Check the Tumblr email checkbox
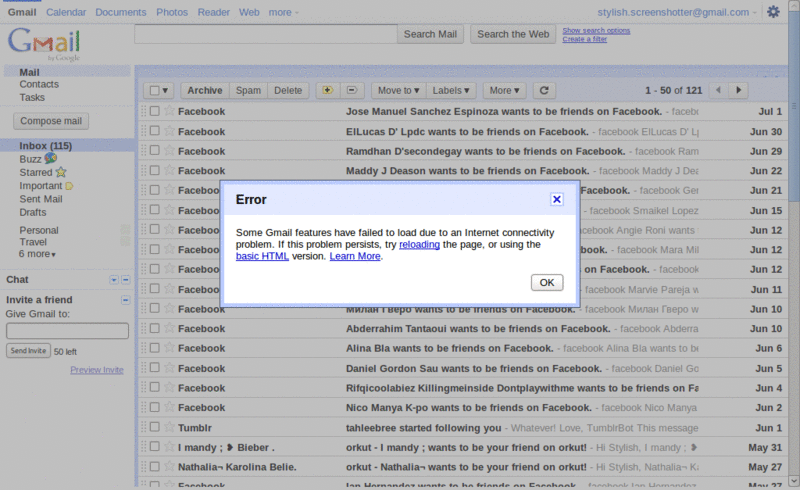 click(x=155, y=427)
